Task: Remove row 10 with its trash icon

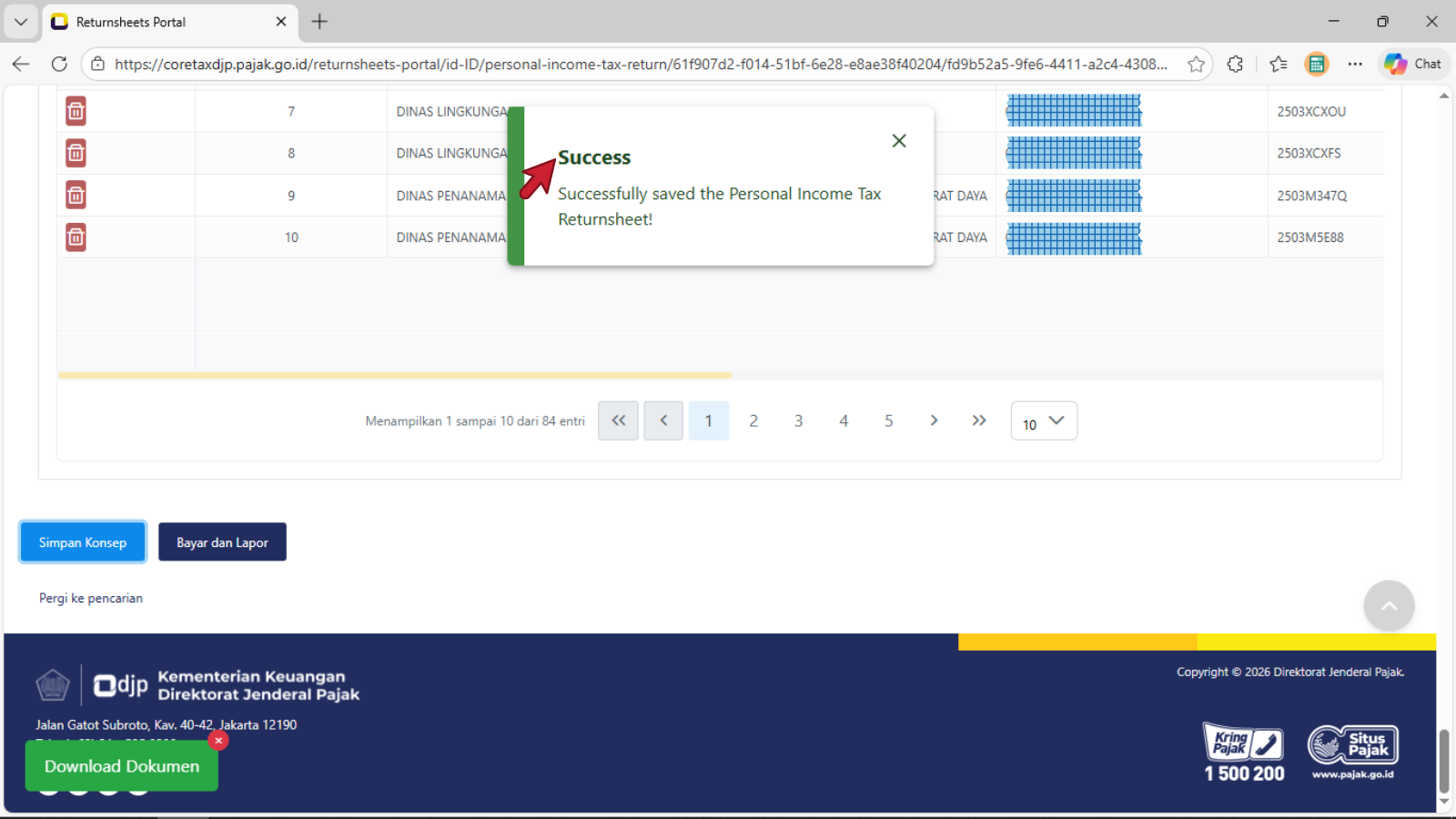Action: click(76, 238)
